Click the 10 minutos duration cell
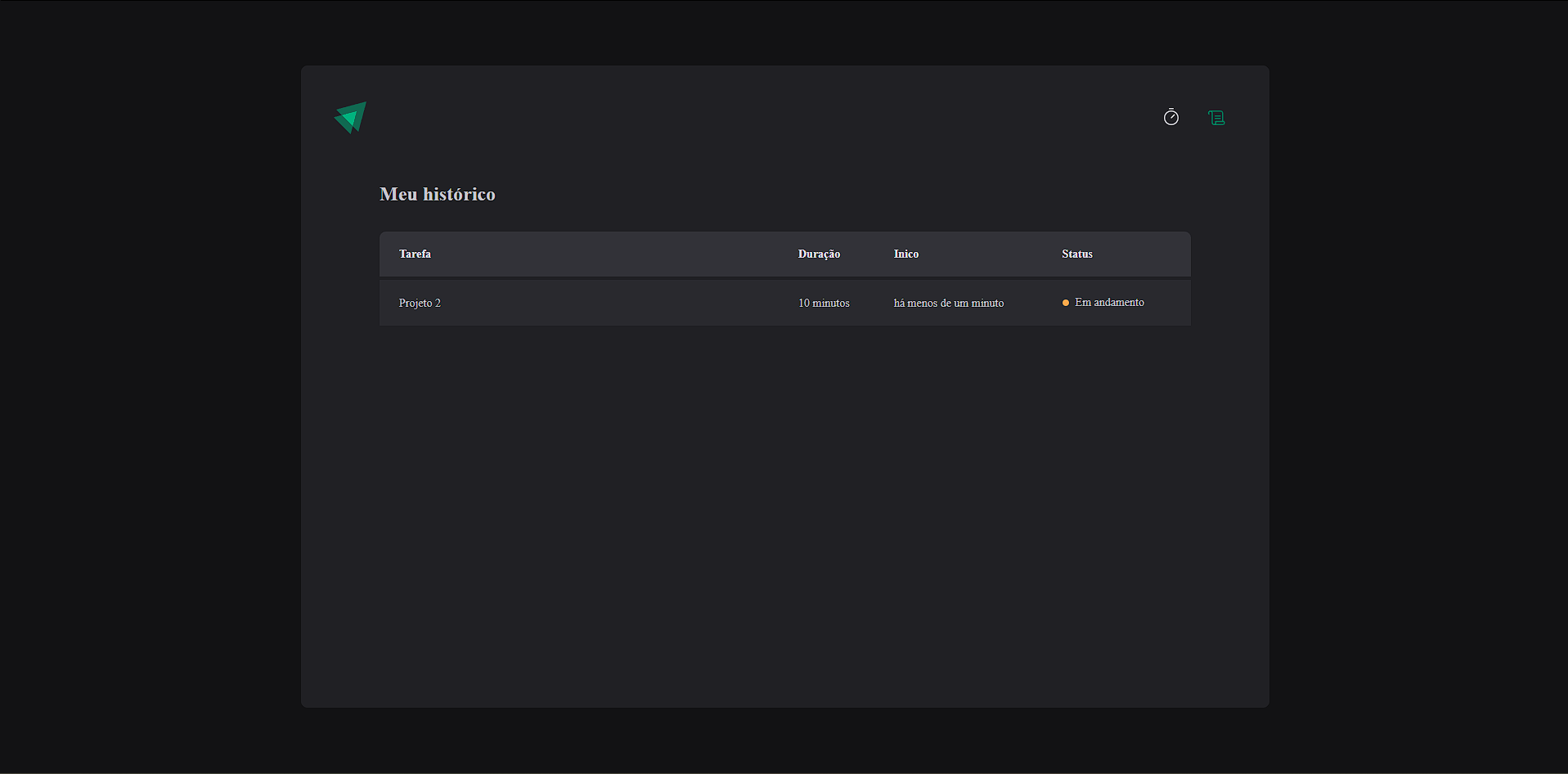 [x=824, y=303]
